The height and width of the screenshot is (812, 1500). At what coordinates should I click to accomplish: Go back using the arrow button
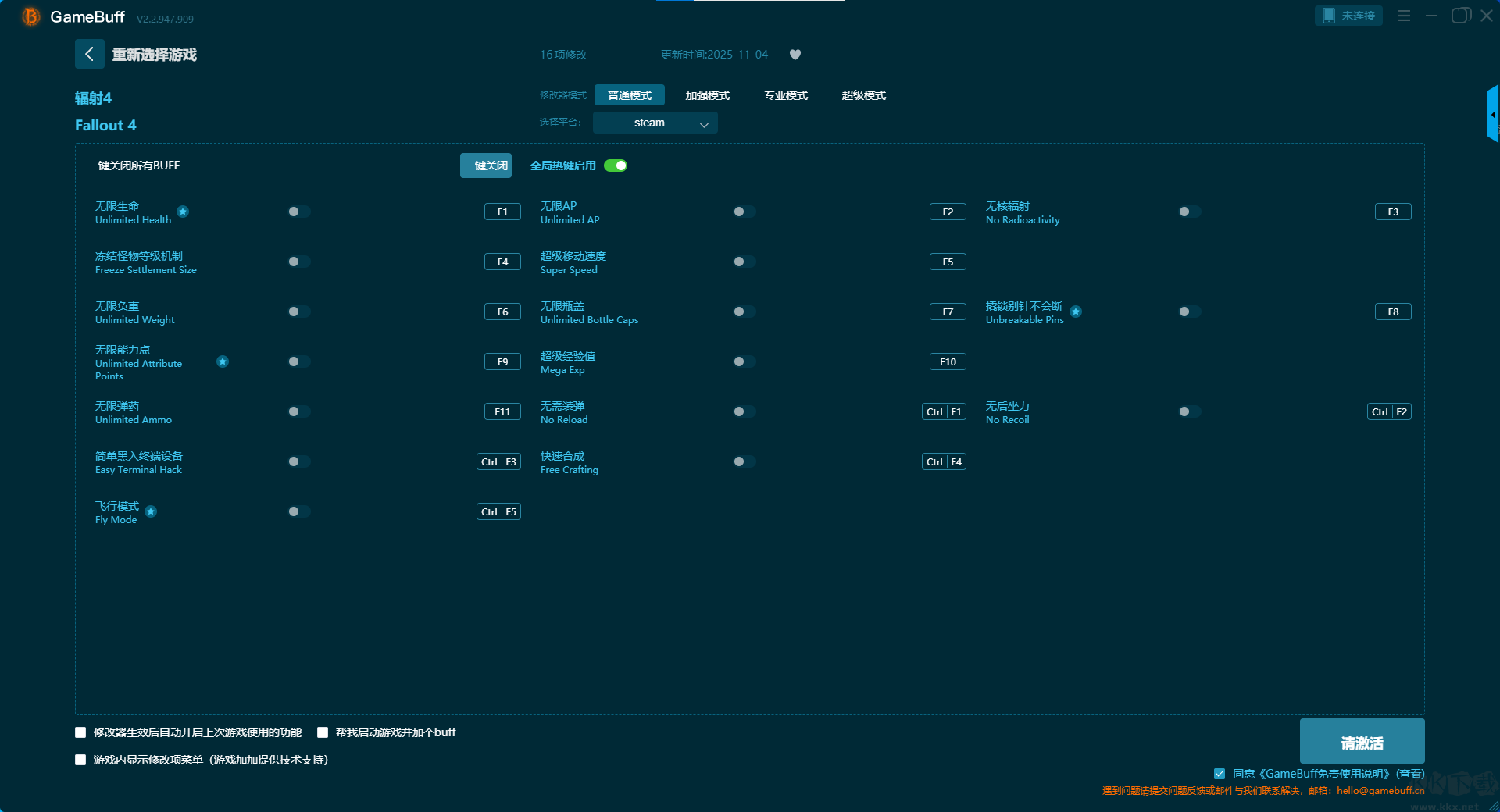click(x=89, y=54)
